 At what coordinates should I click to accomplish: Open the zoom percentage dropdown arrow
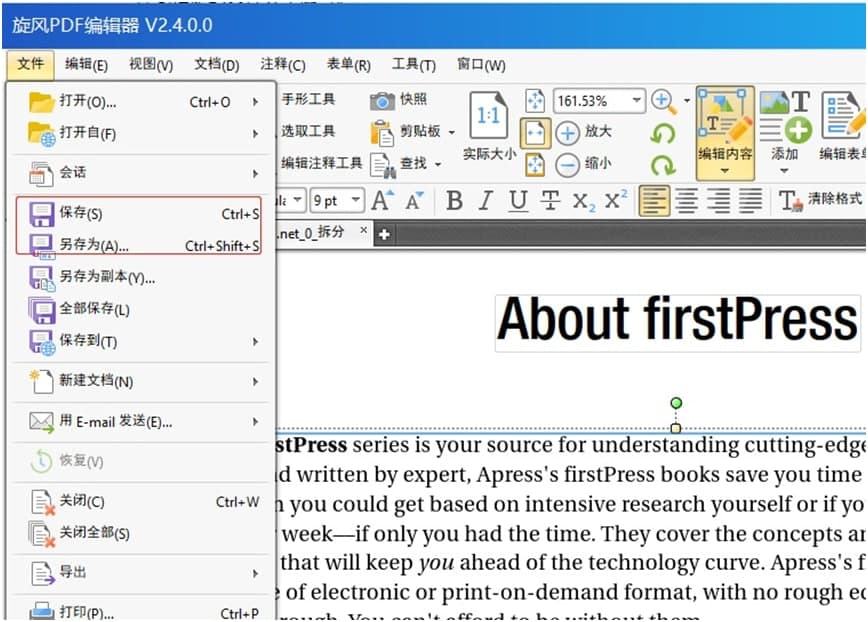pos(637,101)
